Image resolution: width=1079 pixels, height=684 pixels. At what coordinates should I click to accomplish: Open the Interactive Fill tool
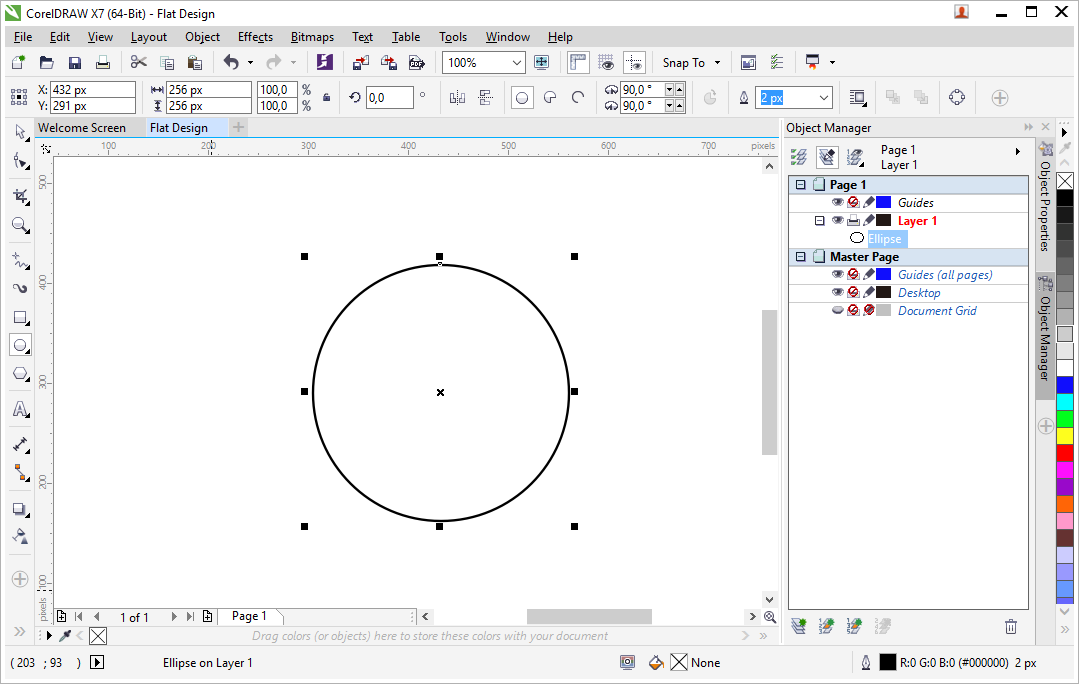pos(20,536)
